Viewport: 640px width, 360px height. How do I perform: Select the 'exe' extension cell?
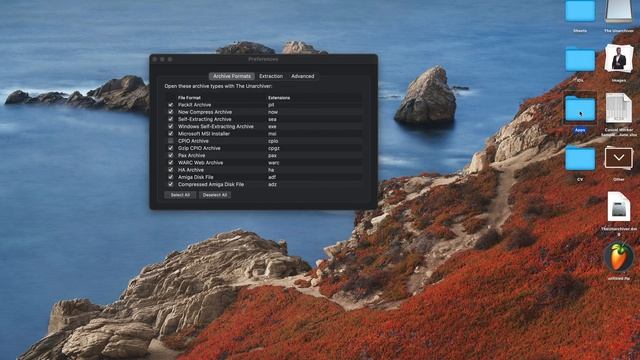click(272, 127)
